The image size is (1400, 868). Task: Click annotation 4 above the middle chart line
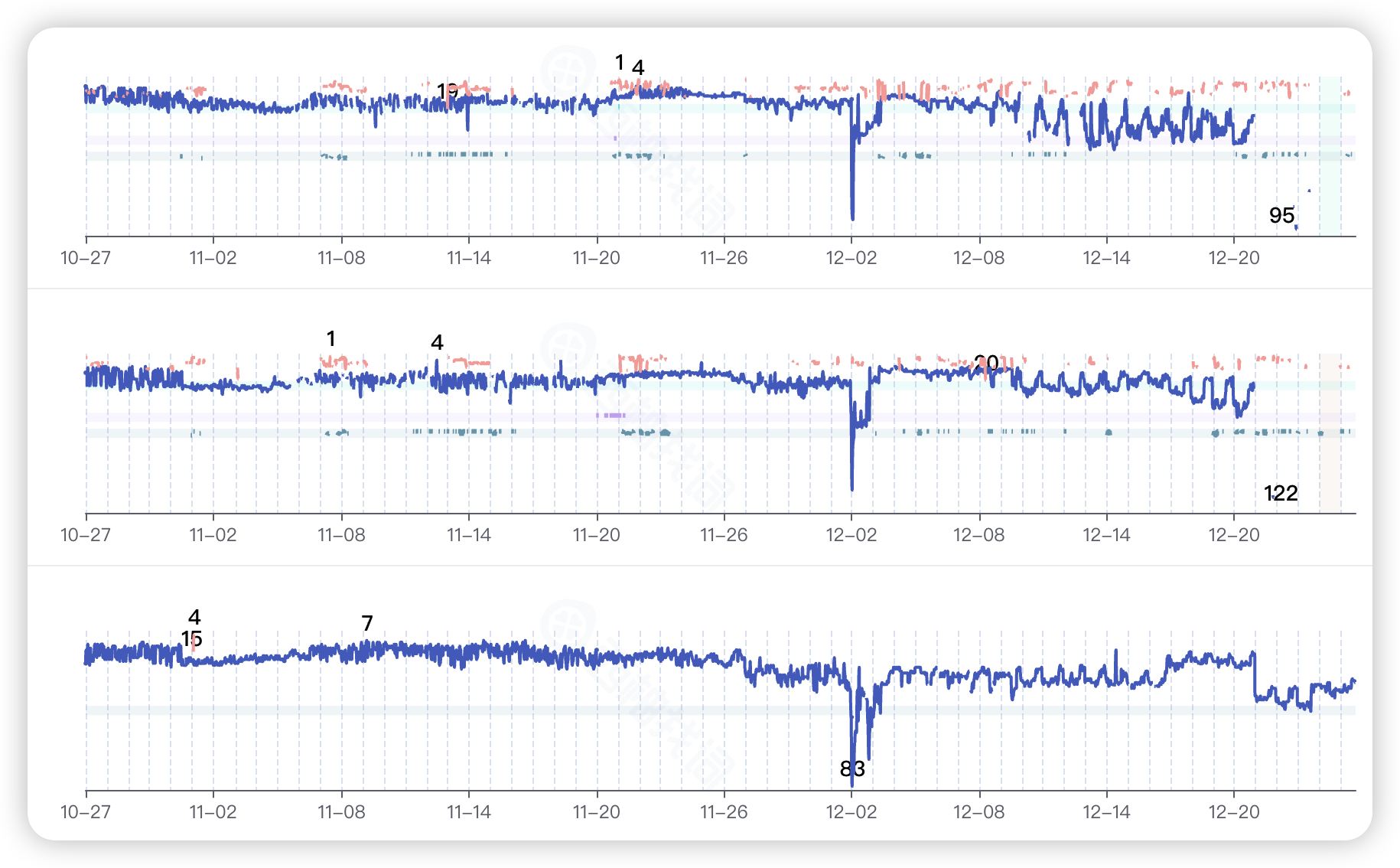point(437,343)
